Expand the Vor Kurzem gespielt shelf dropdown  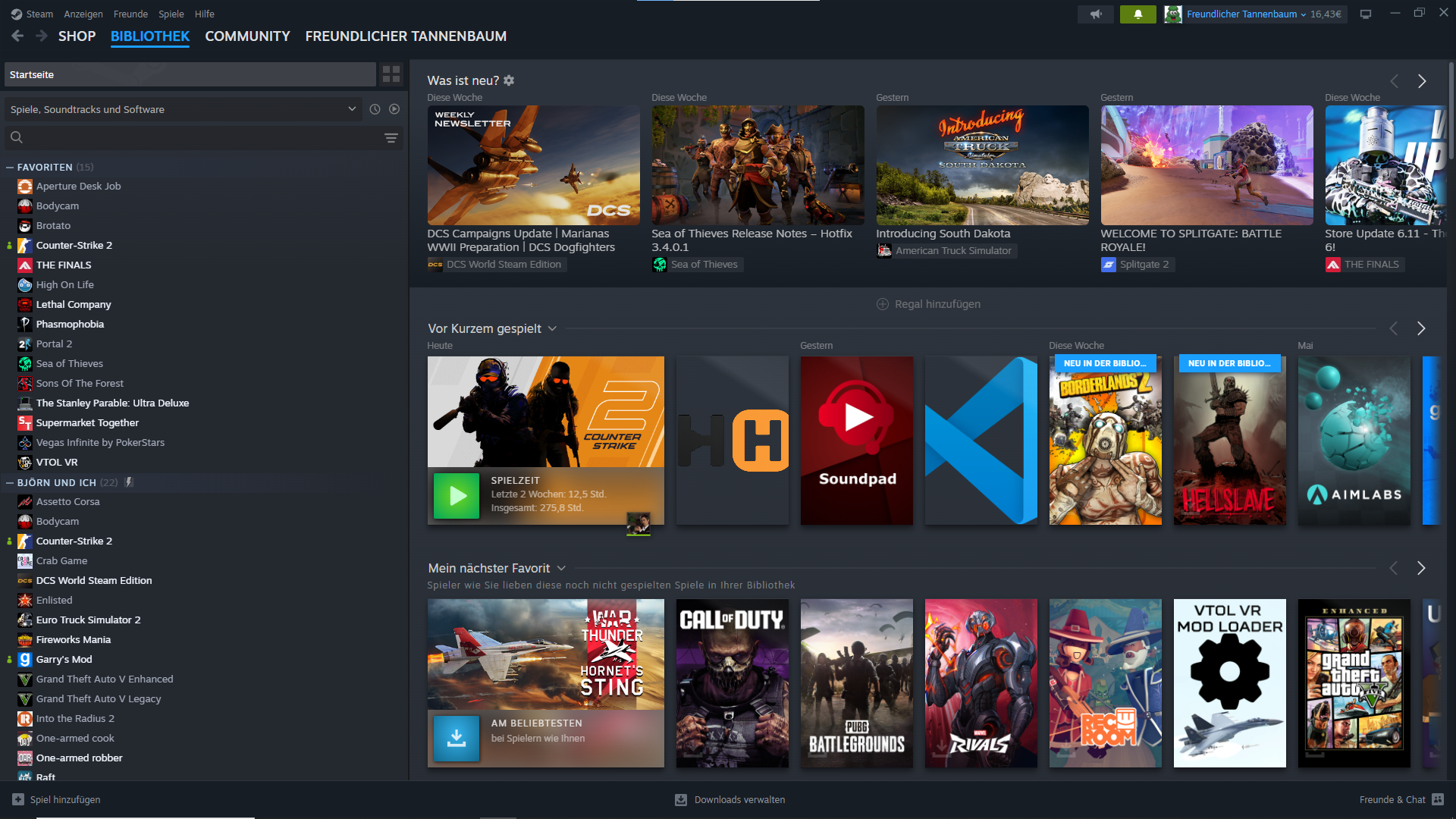(x=552, y=328)
